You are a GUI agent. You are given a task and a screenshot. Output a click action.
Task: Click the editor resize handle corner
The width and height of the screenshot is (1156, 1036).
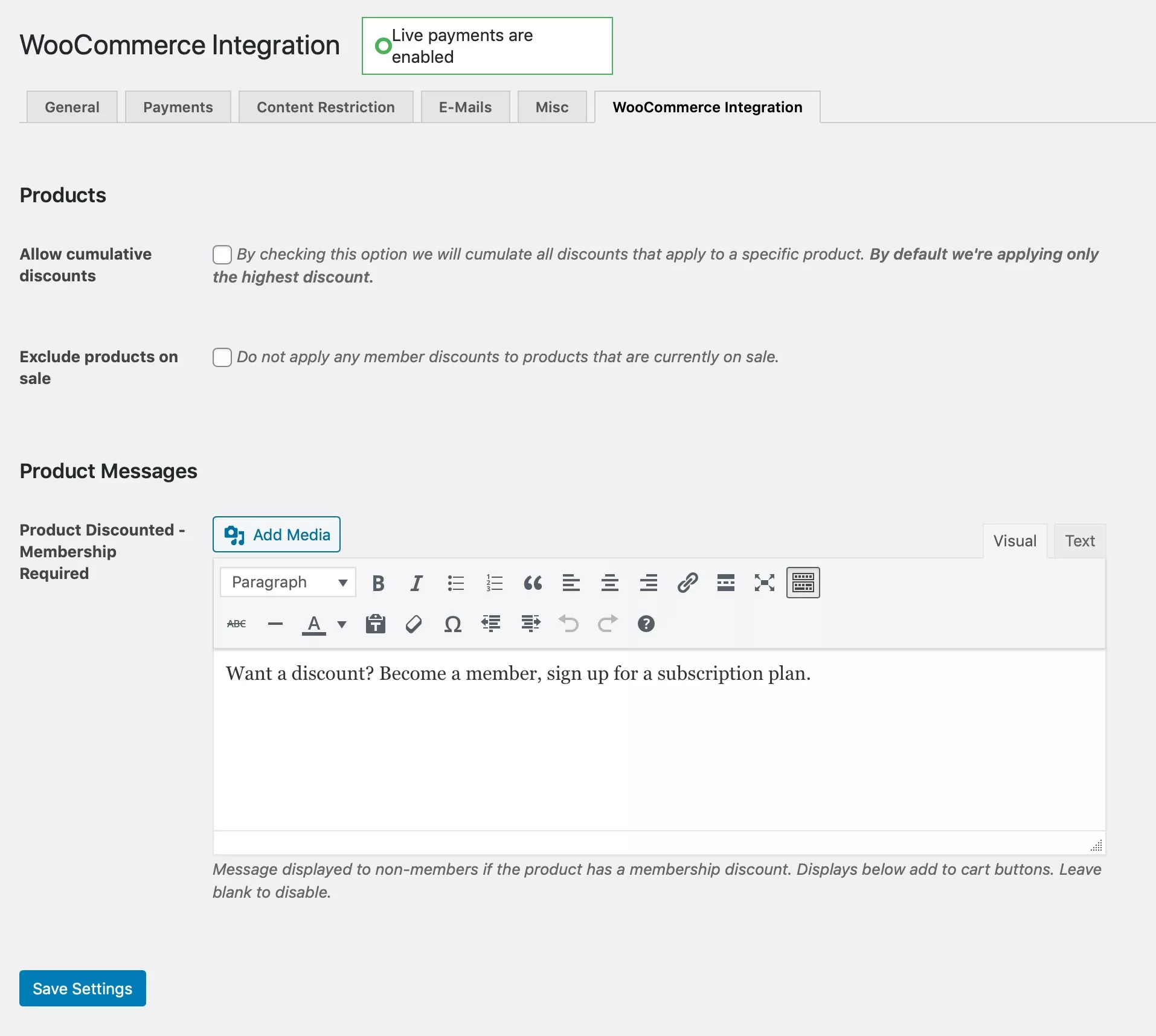1096,845
